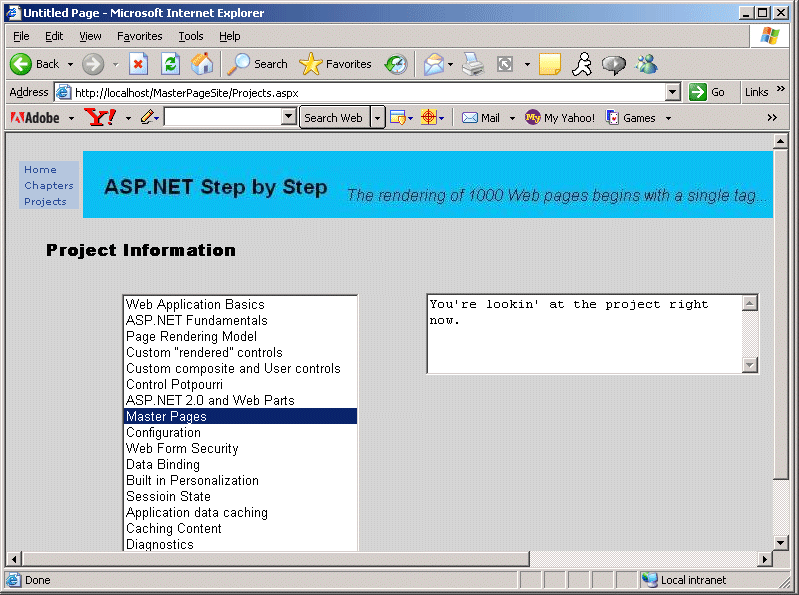Click the Yahoo target spyware icon
The height and width of the screenshot is (595, 799).
click(429, 118)
